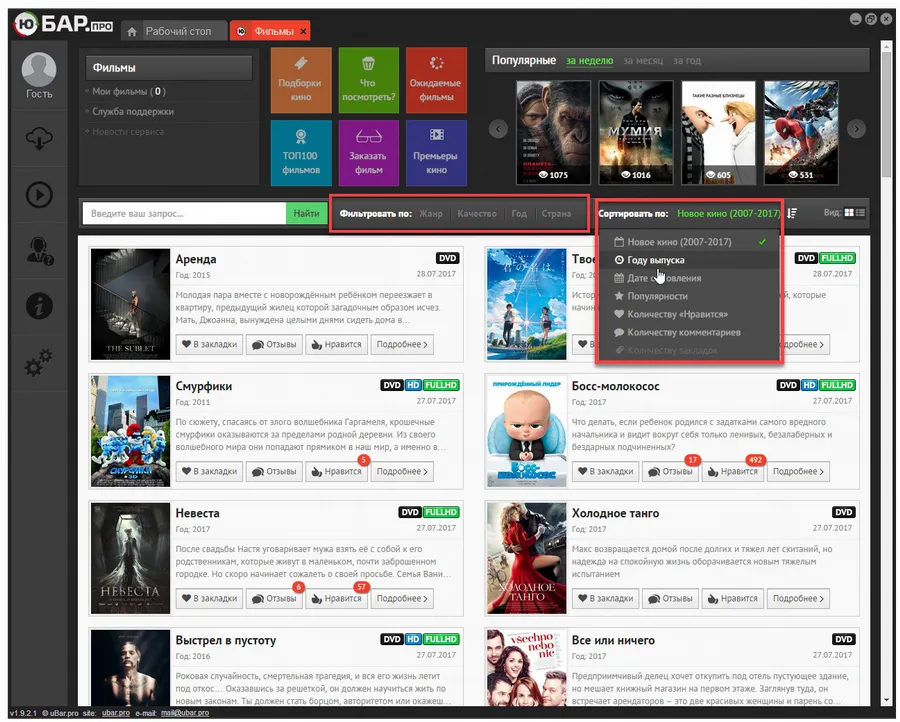Toggle the sort order direction icon

coord(792,214)
